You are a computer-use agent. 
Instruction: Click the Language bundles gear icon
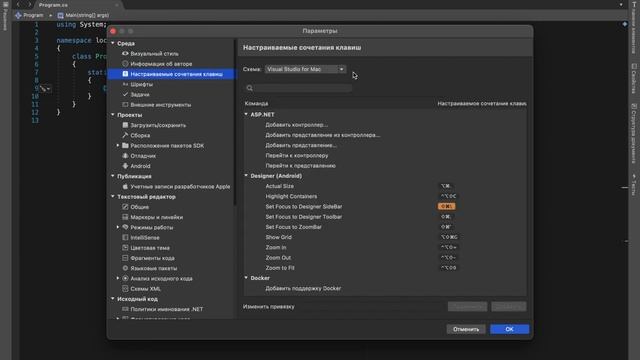pyautogui.click(x=125, y=268)
